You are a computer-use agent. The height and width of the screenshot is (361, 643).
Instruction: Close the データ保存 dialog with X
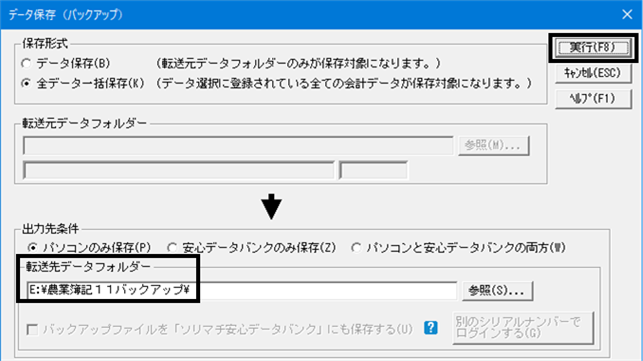[x=627, y=14]
